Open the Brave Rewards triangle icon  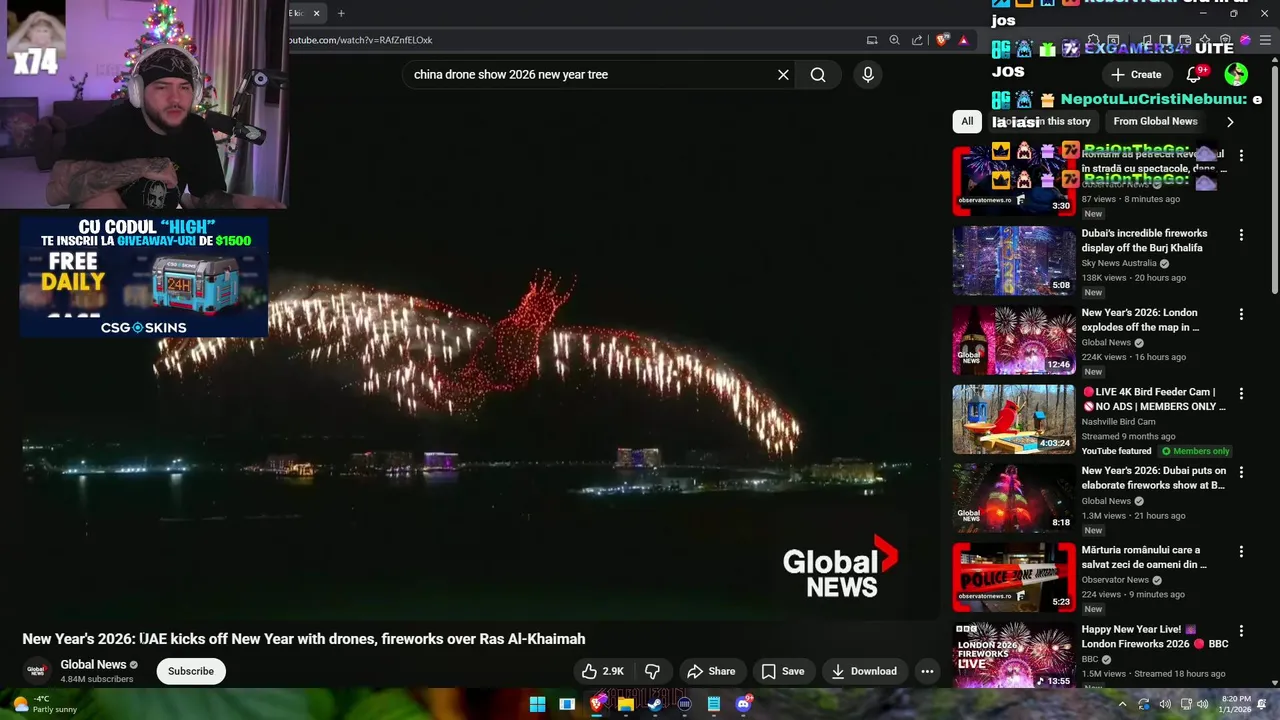[x=963, y=40]
